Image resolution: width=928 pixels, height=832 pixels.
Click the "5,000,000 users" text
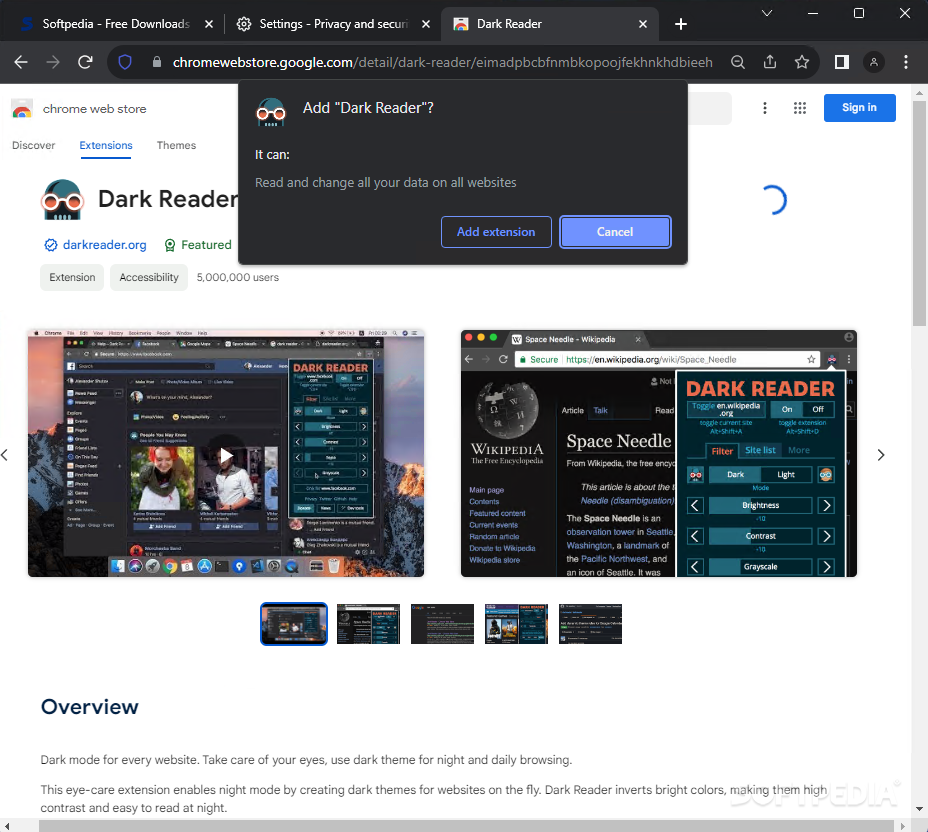237,278
